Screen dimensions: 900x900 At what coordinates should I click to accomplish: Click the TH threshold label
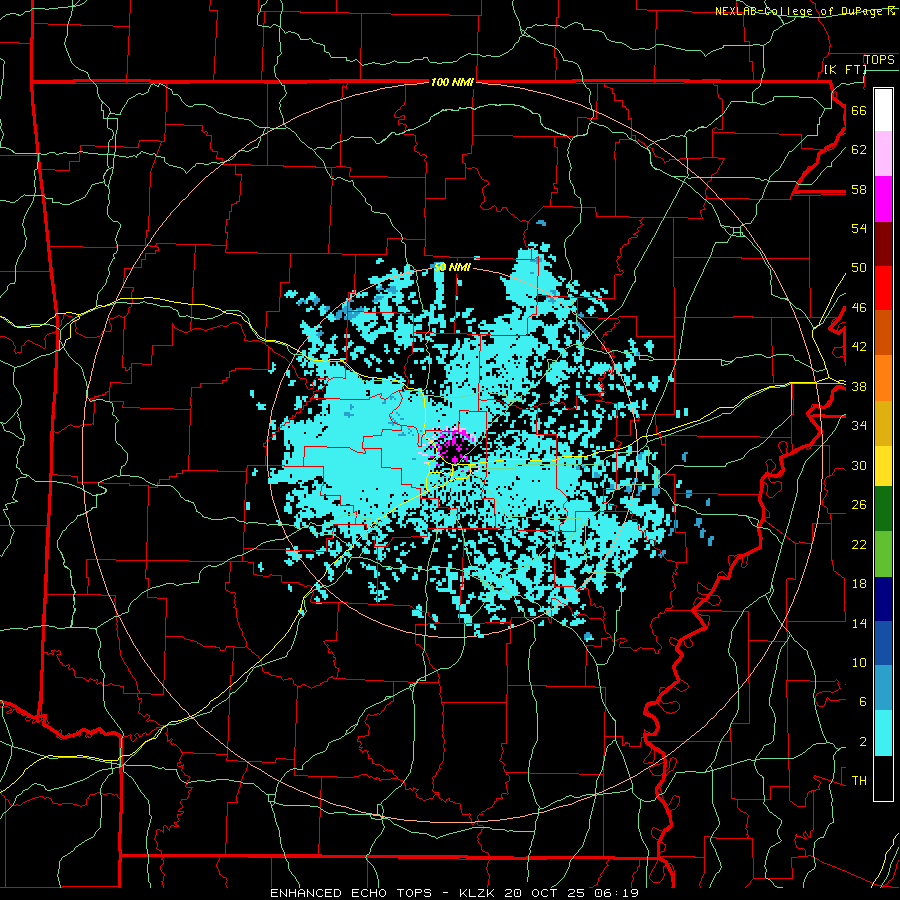point(859,781)
